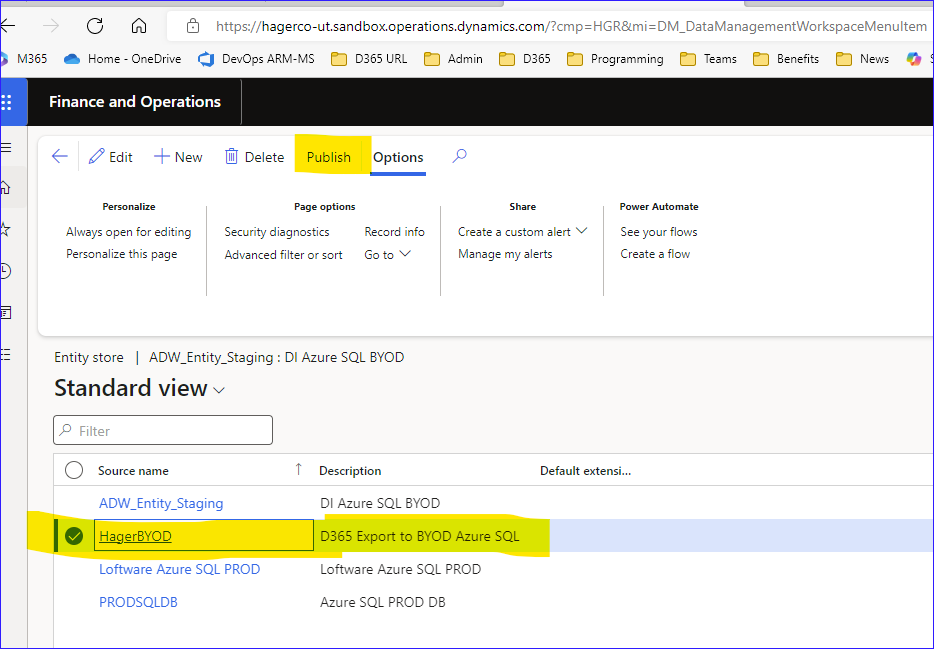The height and width of the screenshot is (649, 934).
Task: Click Edit pencil button
Action: click(111, 157)
